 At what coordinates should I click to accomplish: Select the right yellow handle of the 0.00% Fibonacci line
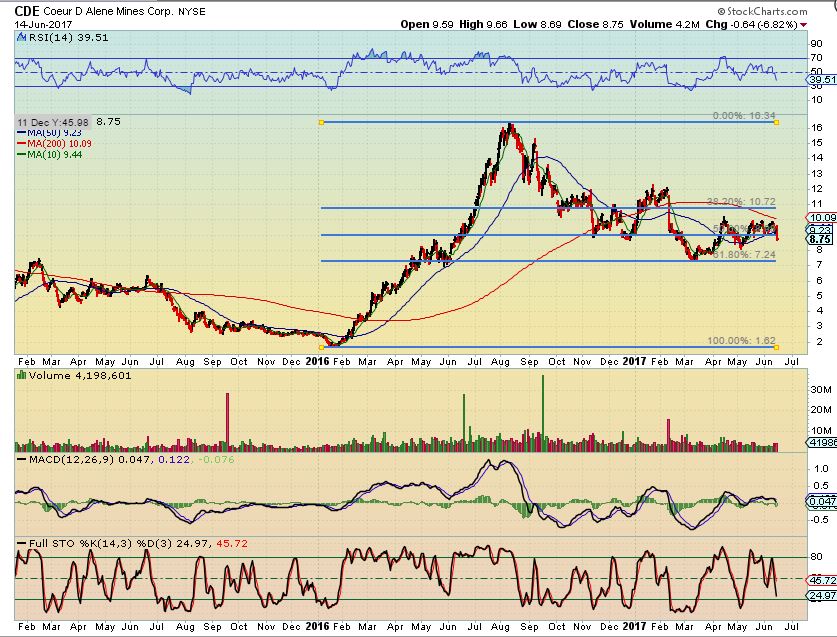pyautogui.click(x=777, y=122)
